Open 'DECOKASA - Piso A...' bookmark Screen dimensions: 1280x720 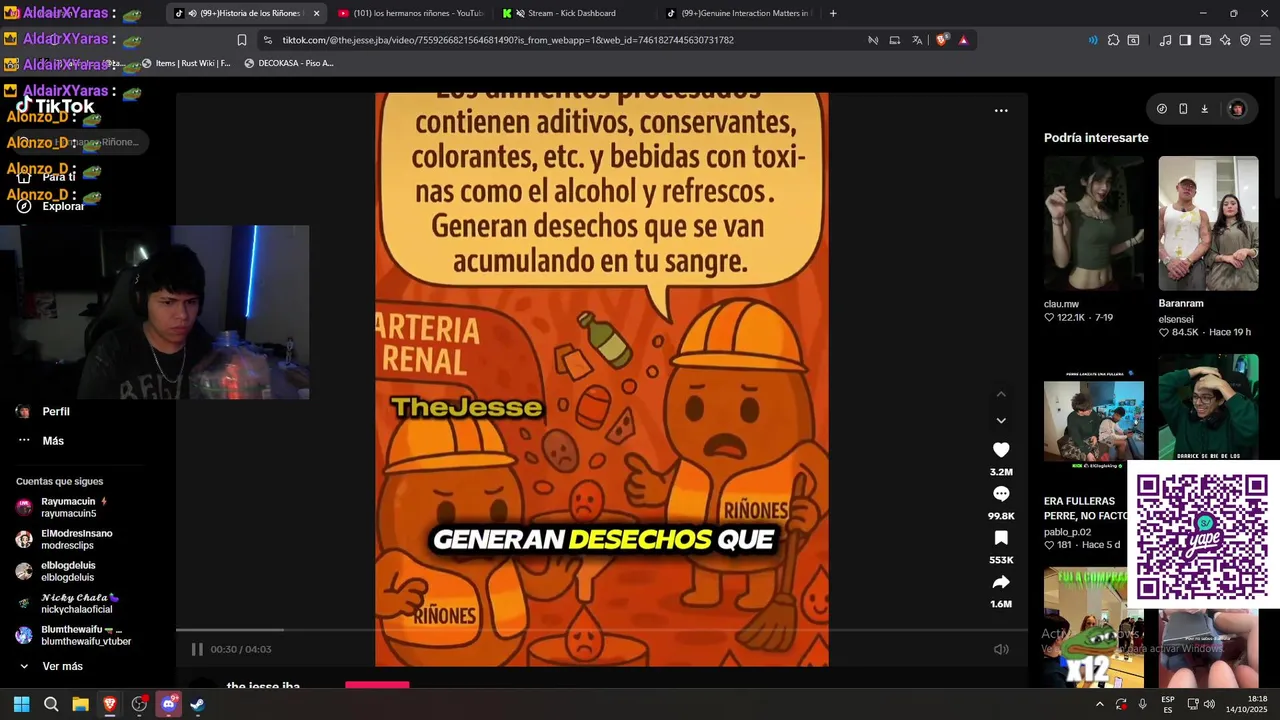click(x=289, y=63)
